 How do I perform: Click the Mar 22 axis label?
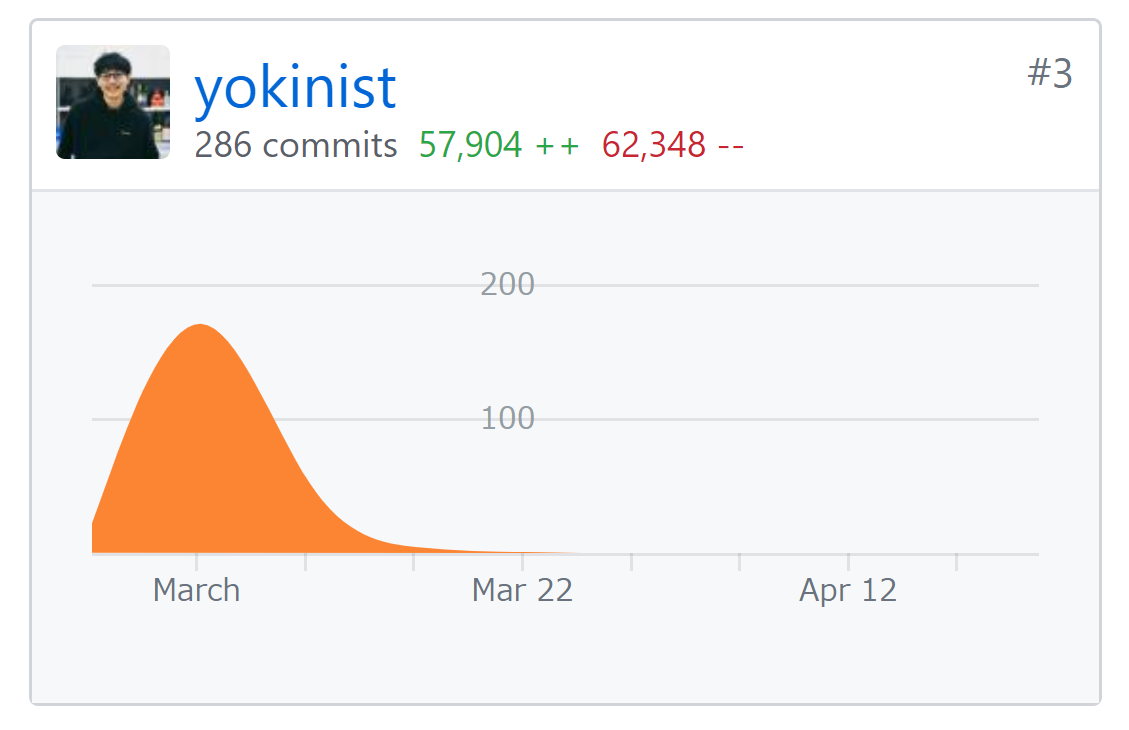coord(522,590)
